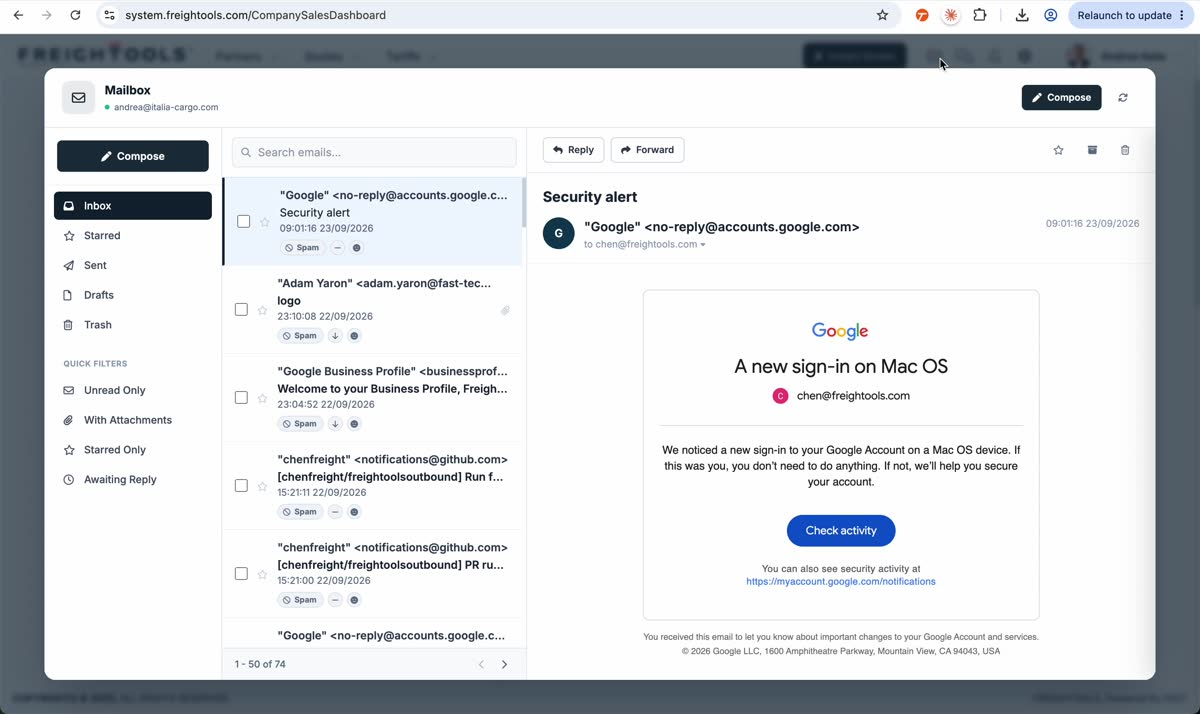Screen dimensions: 1200x714
Task: Select checkbox for Google Business Profile email
Action: tap(241, 398)
